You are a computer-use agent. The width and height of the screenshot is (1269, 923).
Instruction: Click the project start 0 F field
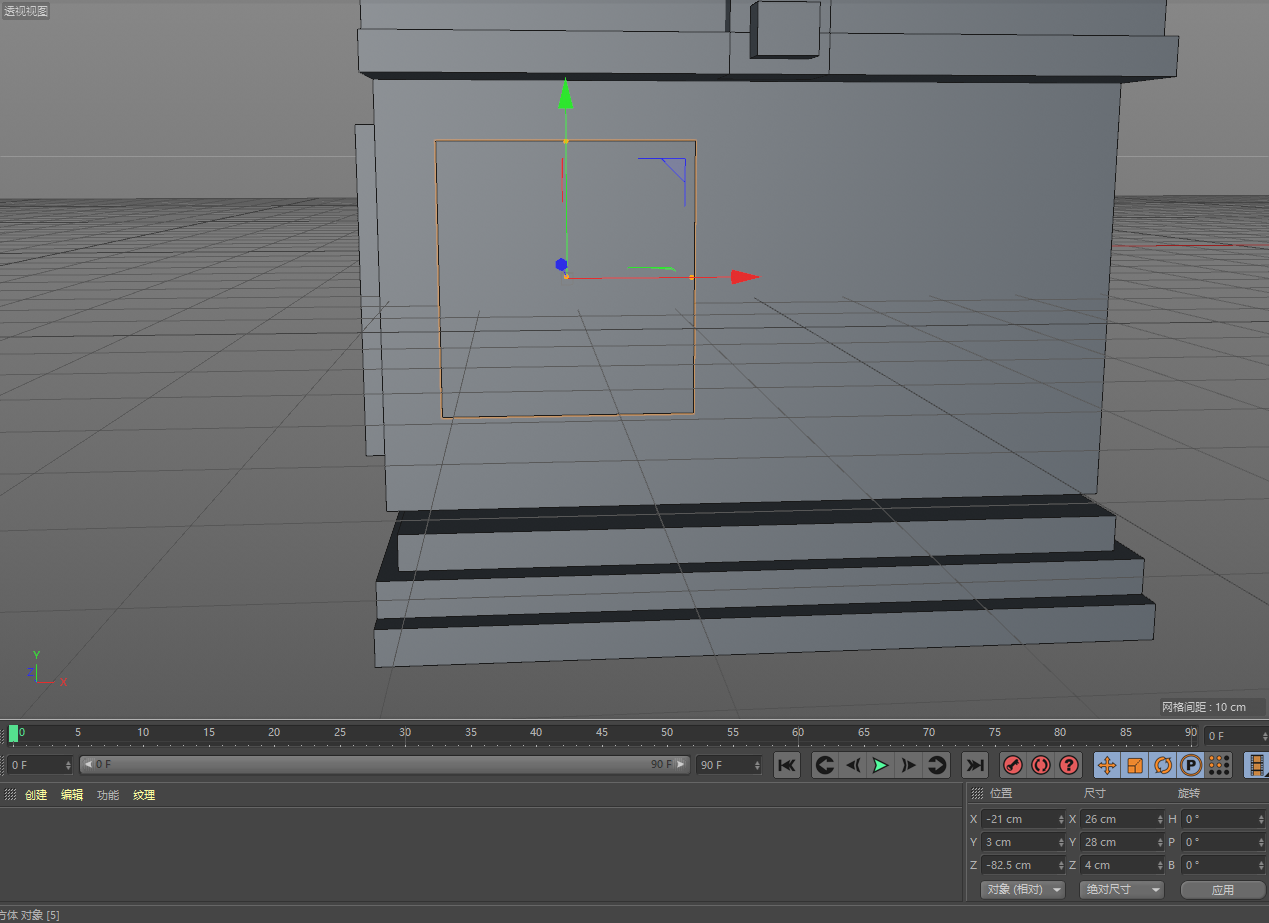(40, 765)
